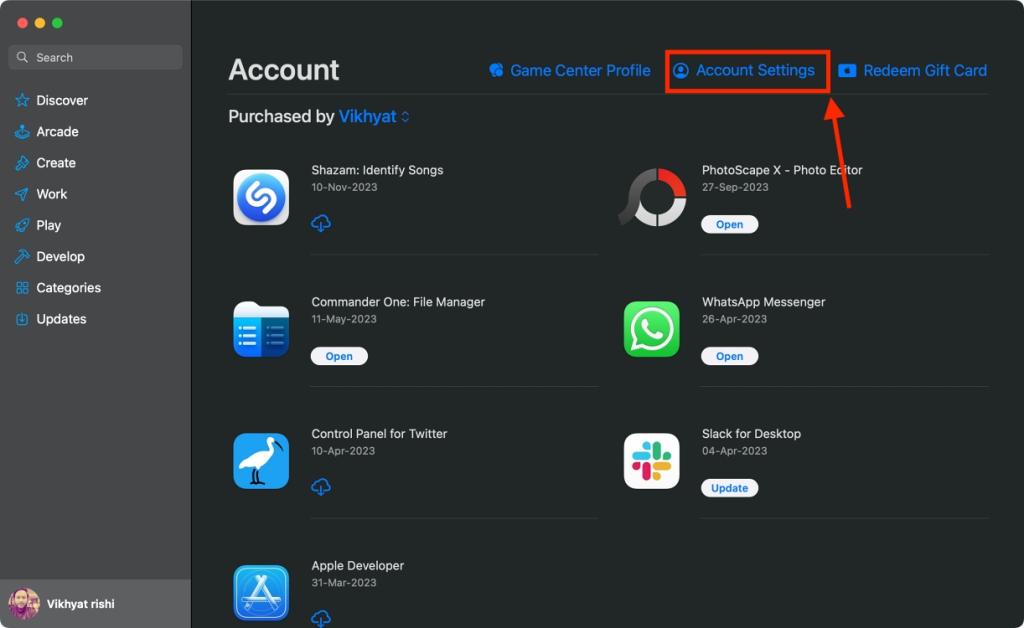Click the date 11-May-2023
Screen dimensions: 1024x628
(344, 319)
